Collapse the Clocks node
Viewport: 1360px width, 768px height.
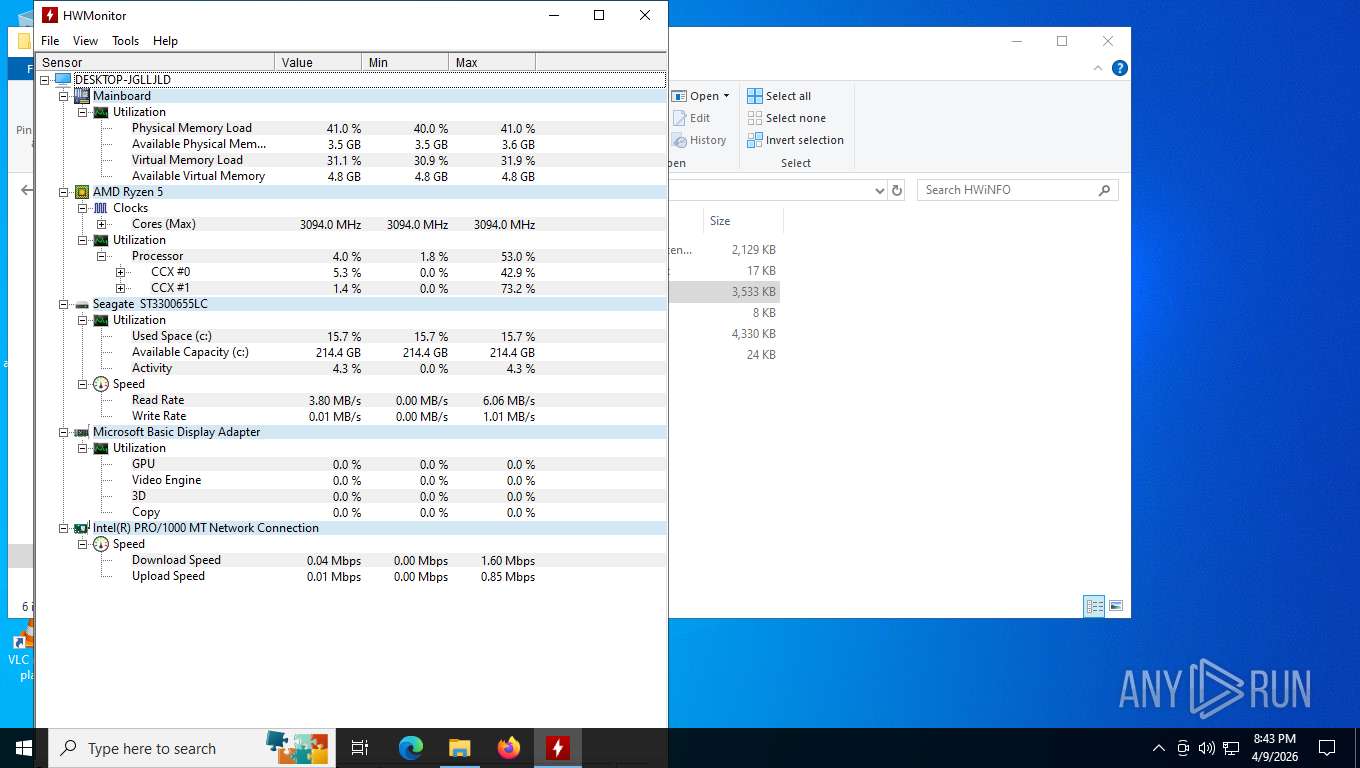click(x=82, y=208)
